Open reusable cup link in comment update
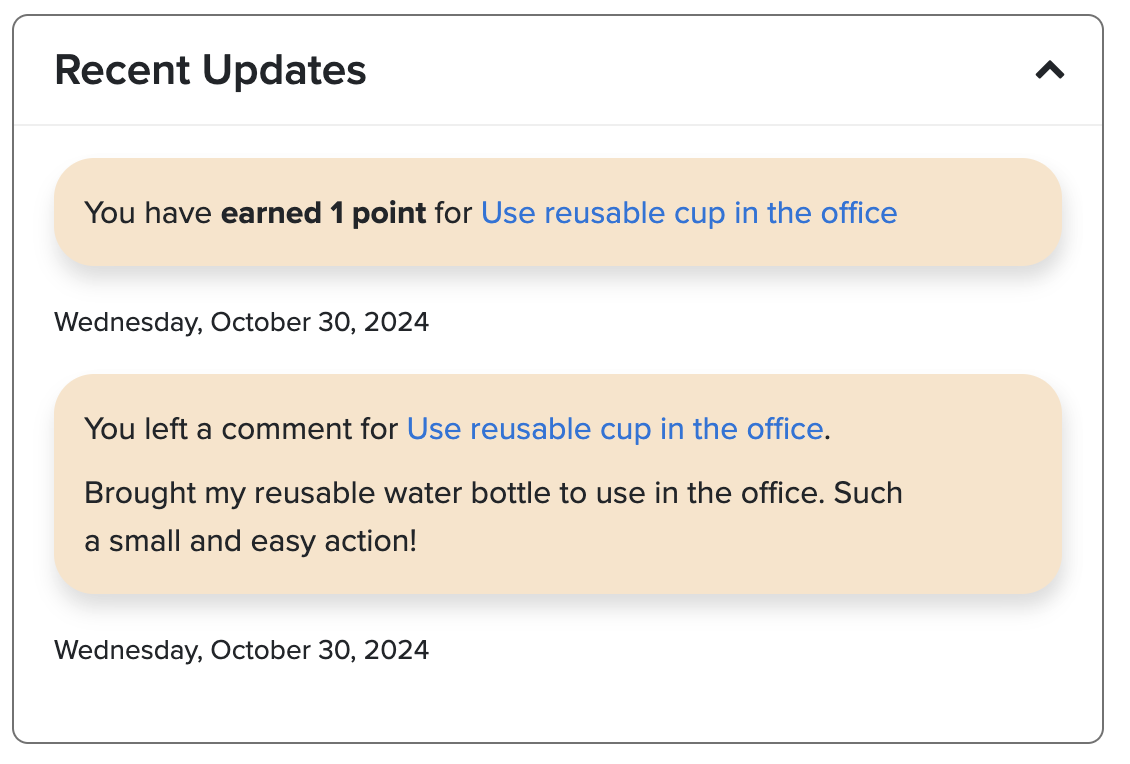Screen dimensions: 1130x764 (x=614, y=429)
